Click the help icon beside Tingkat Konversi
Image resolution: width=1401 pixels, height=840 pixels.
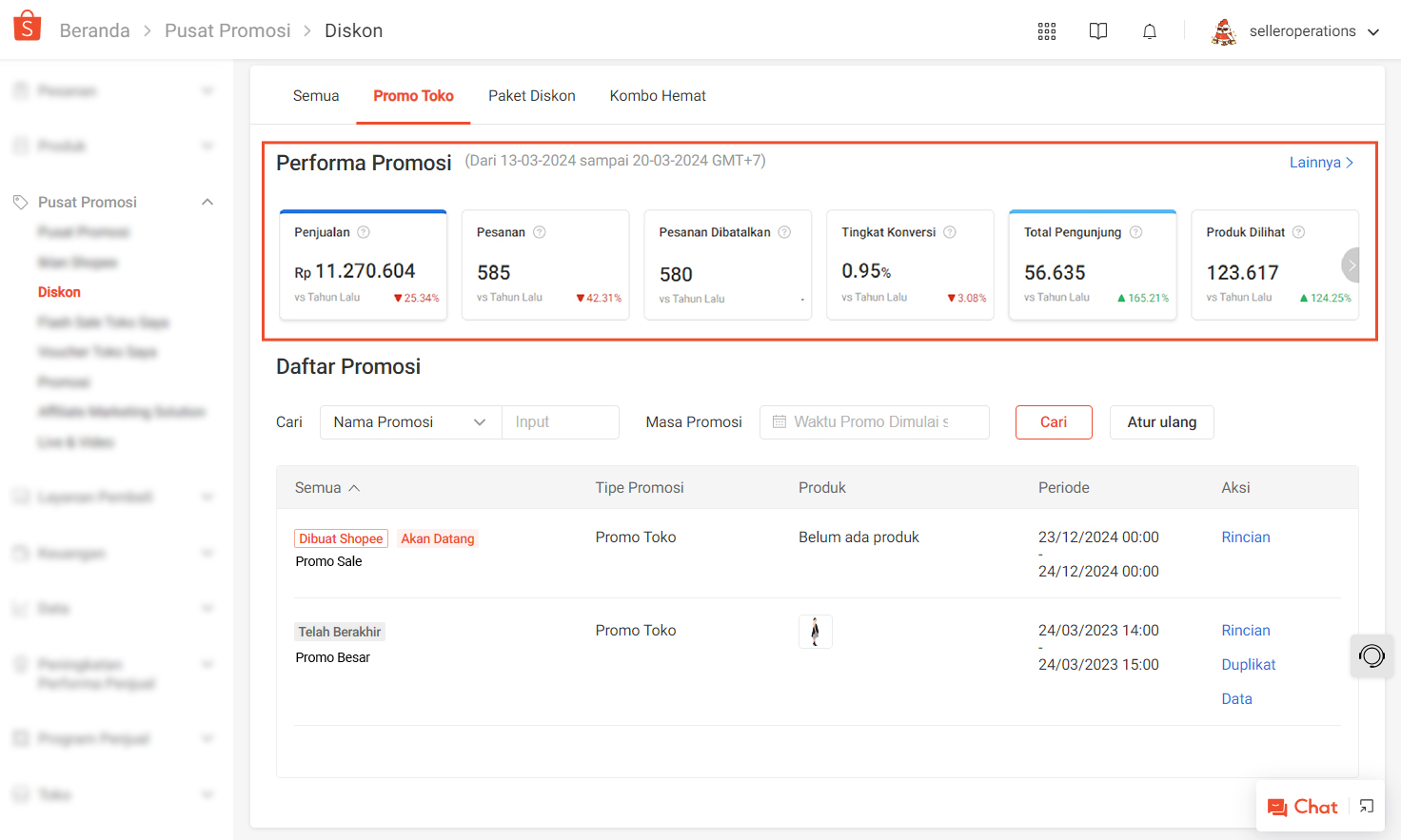pos(950,232)
